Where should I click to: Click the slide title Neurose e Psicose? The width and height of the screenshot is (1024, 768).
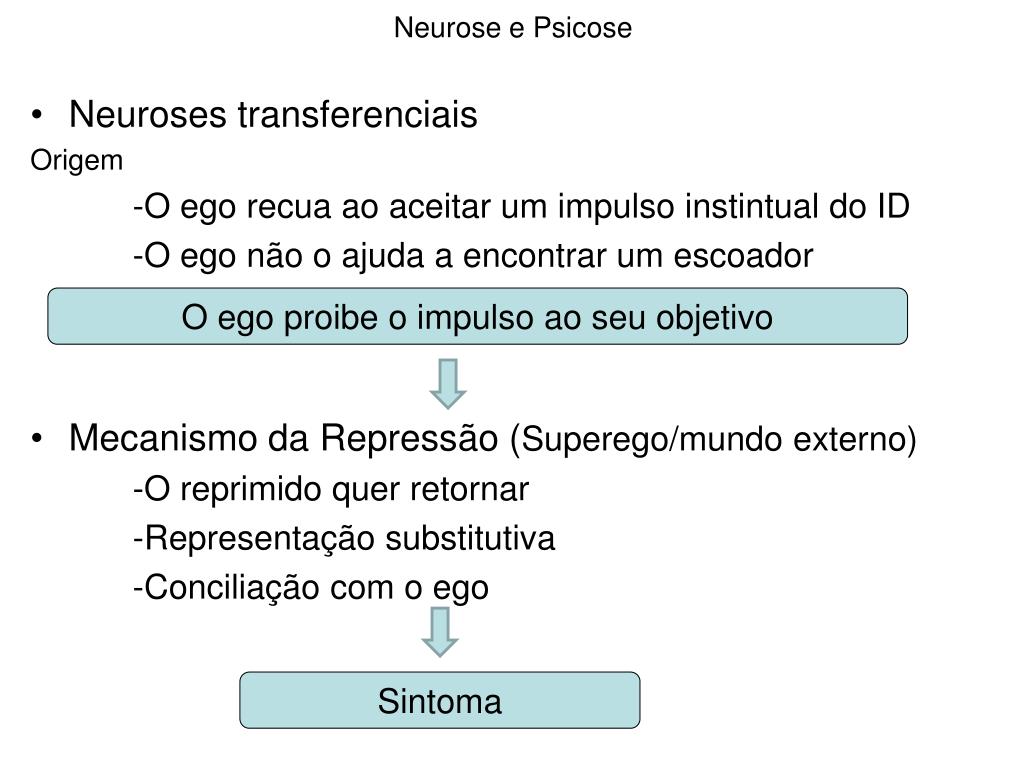[513, 28]
